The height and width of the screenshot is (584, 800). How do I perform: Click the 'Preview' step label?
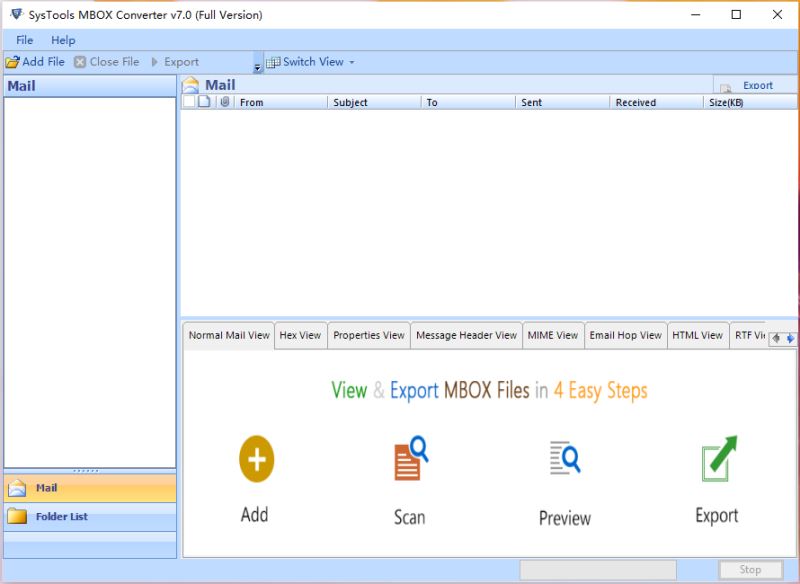coord(565,518)
